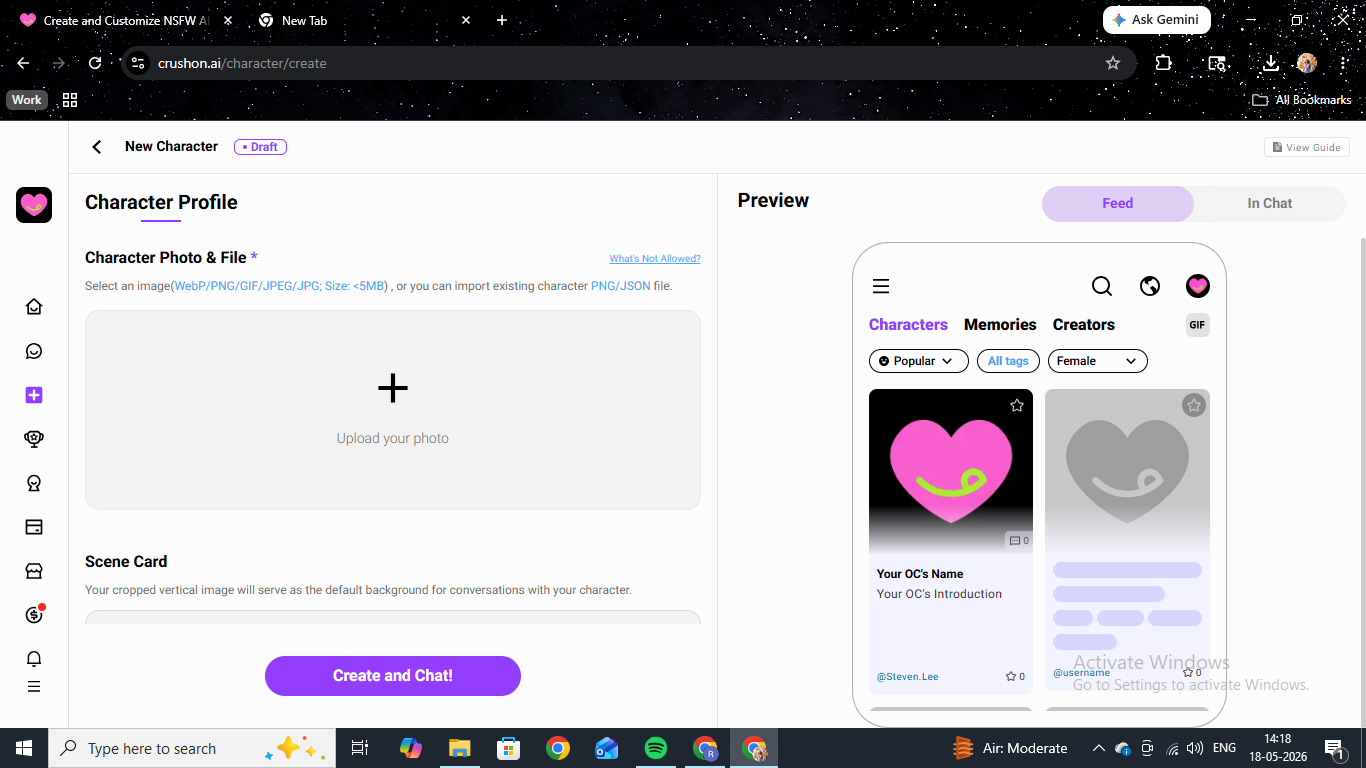View site information icon in address bar
Screen dimensions: 1366x768
coord(139,63)
